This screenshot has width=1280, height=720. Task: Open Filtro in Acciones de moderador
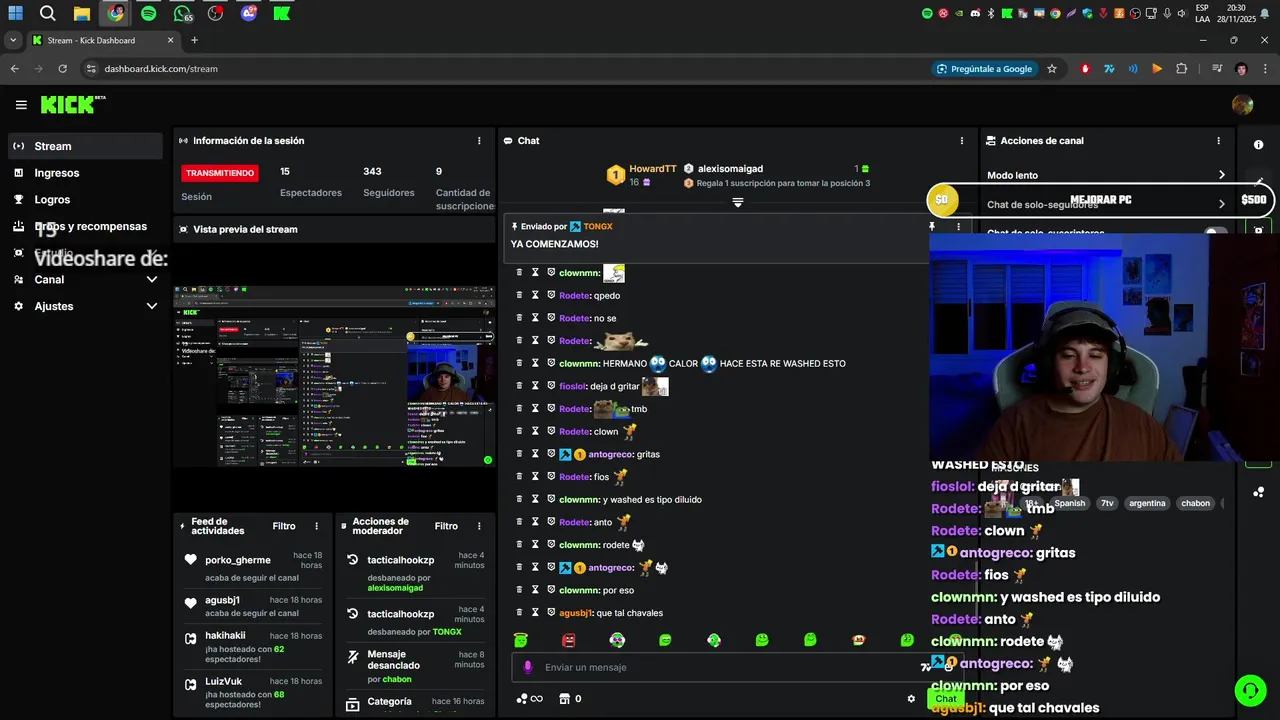point(446,526)
